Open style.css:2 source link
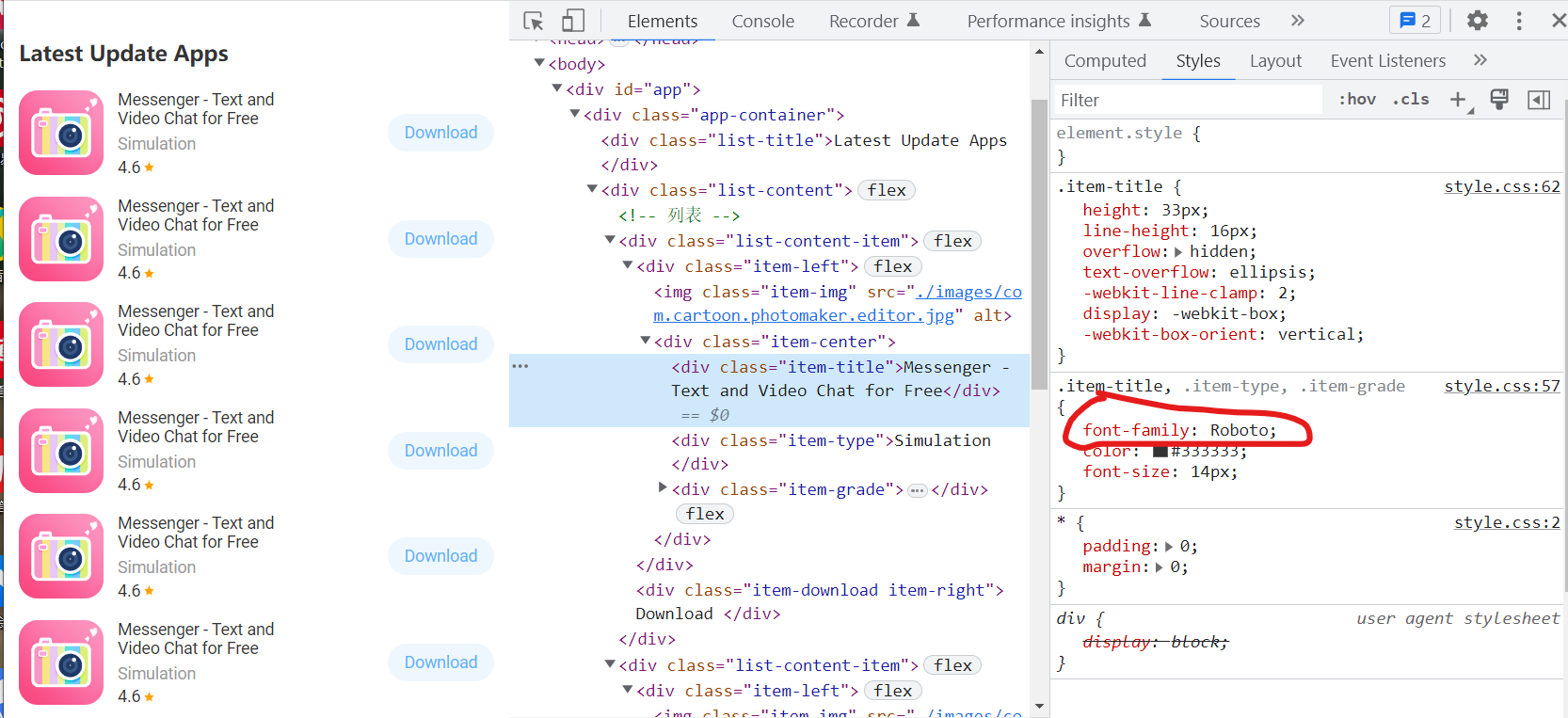The height and width of the screenshot is (718, 1568). [1507, 522]
